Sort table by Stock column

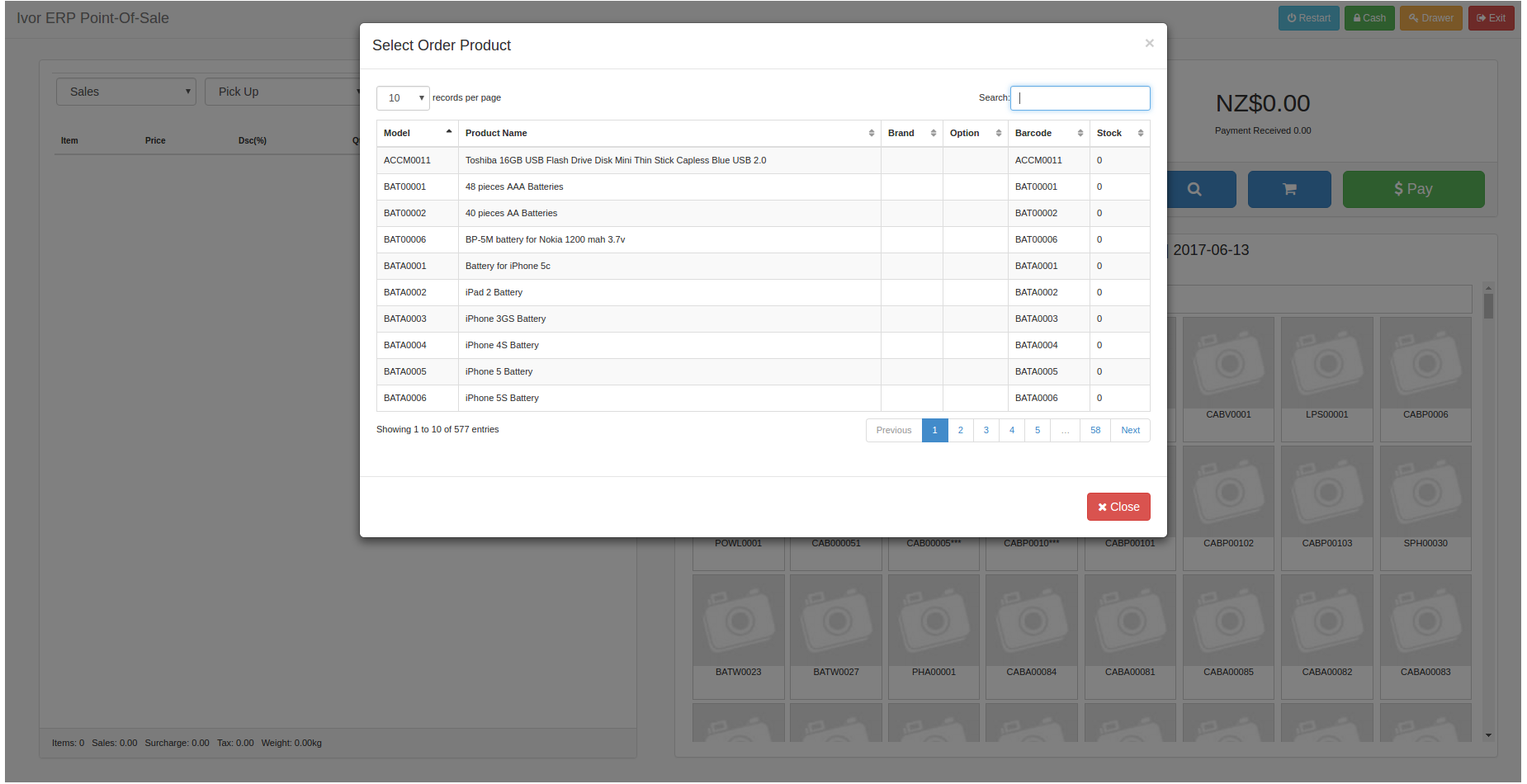click(1119, 133)
